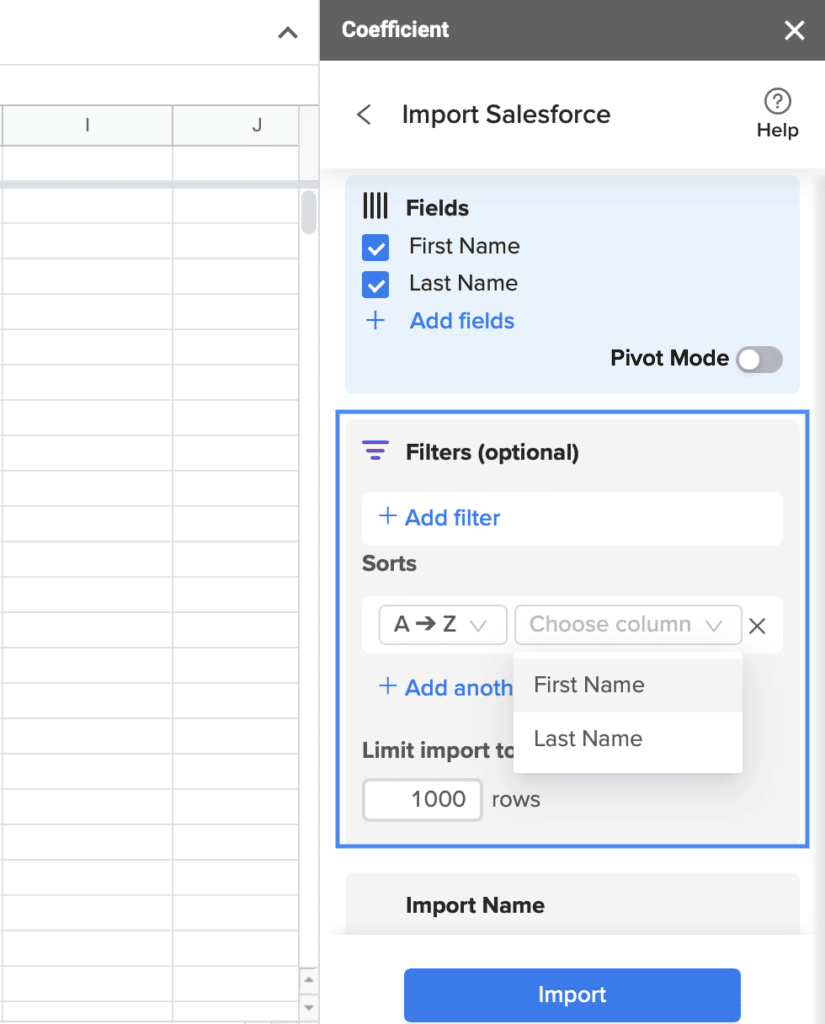825x1024 pixels.
Task: Open the Choose column dropdown
Action: coord(628,625)
